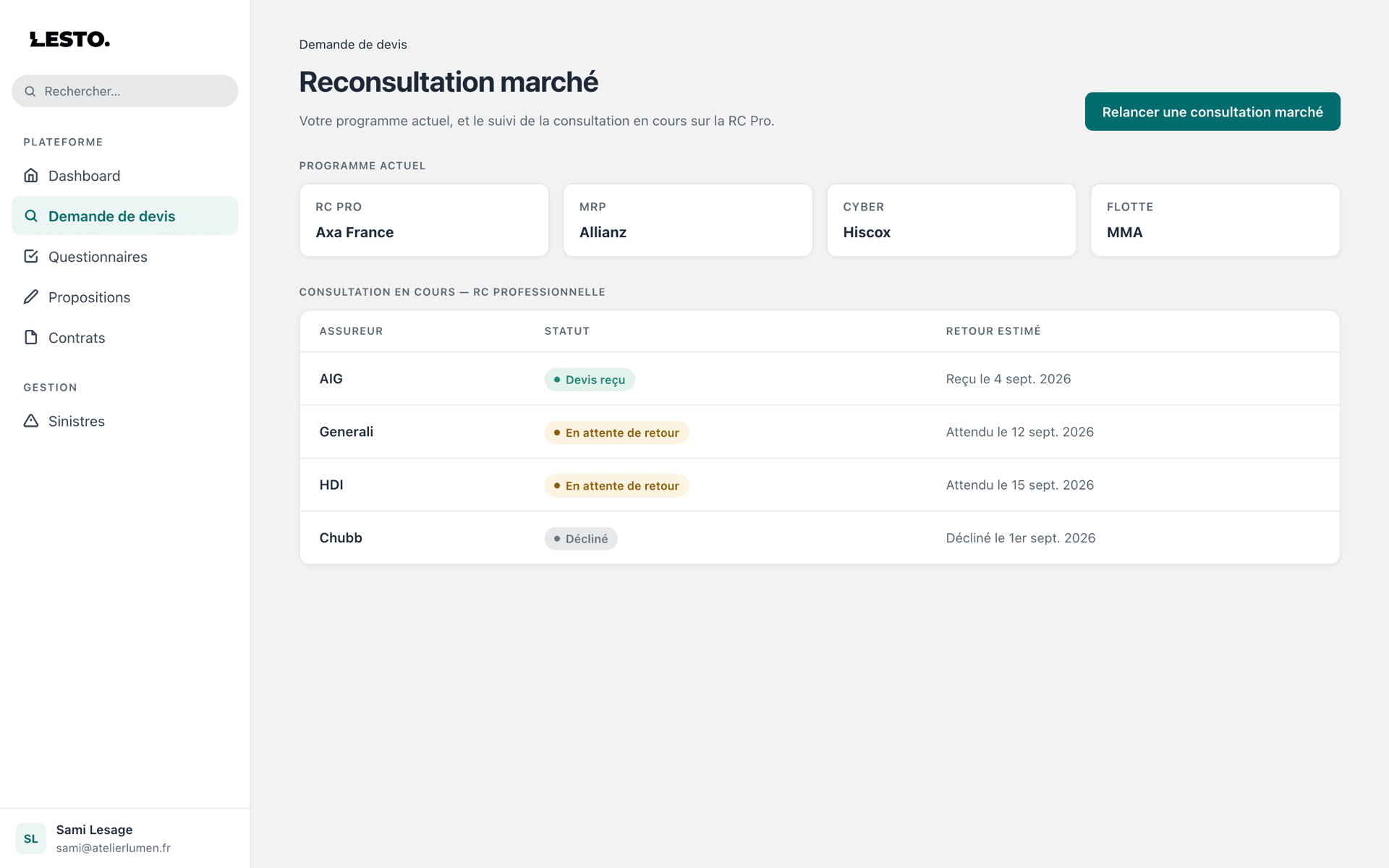Click the Programme actuel section label
1389x868 pixels.
click(362, 166)
